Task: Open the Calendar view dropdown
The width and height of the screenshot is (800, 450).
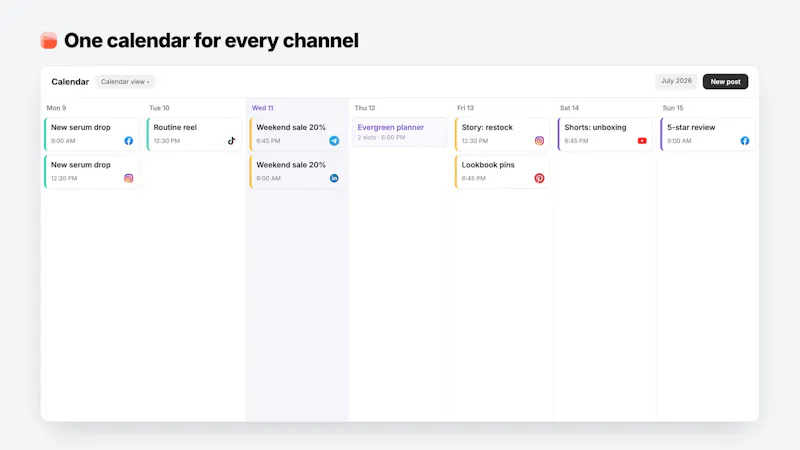Action: tap(125, 82)
